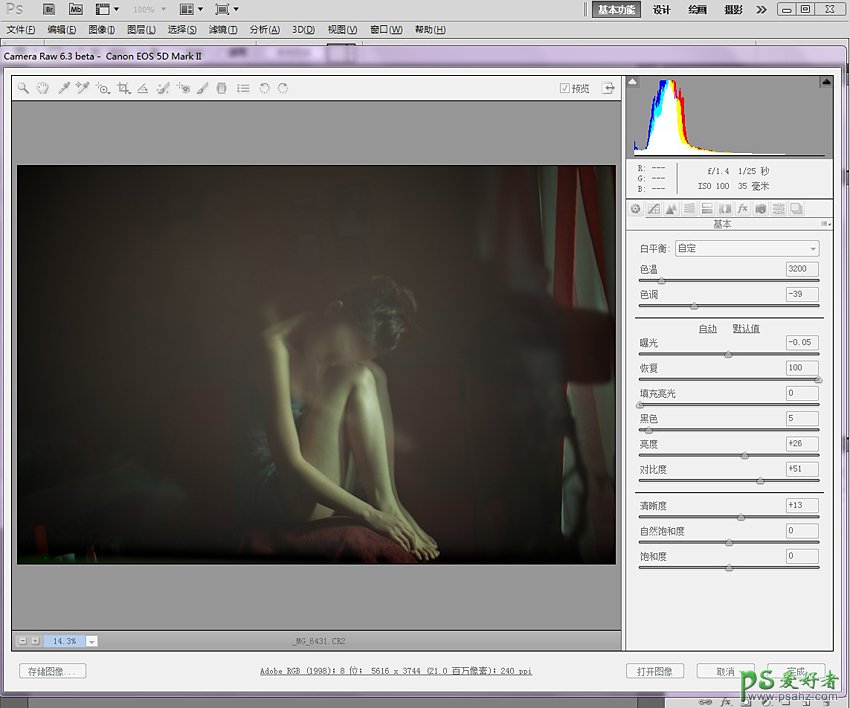This screenshot has width=850, height=708.
Task: Click the 对比度 contrast slider handle
Action: (x=760, y=481)
